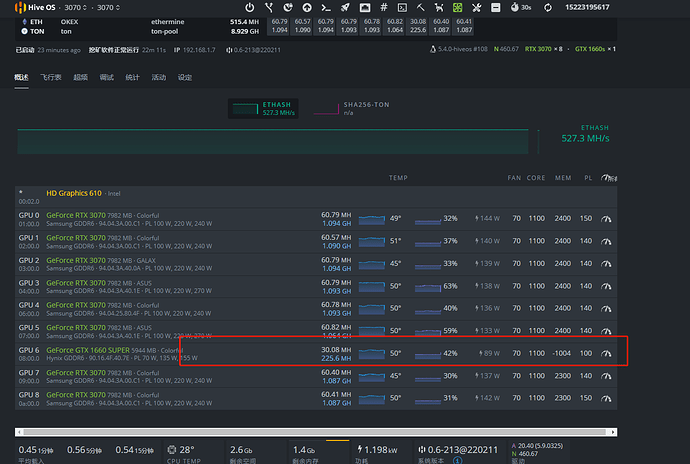
Task: Click the 30s stopwatch refresh interval
Action: pyautogui.click(x=521, y=7)
